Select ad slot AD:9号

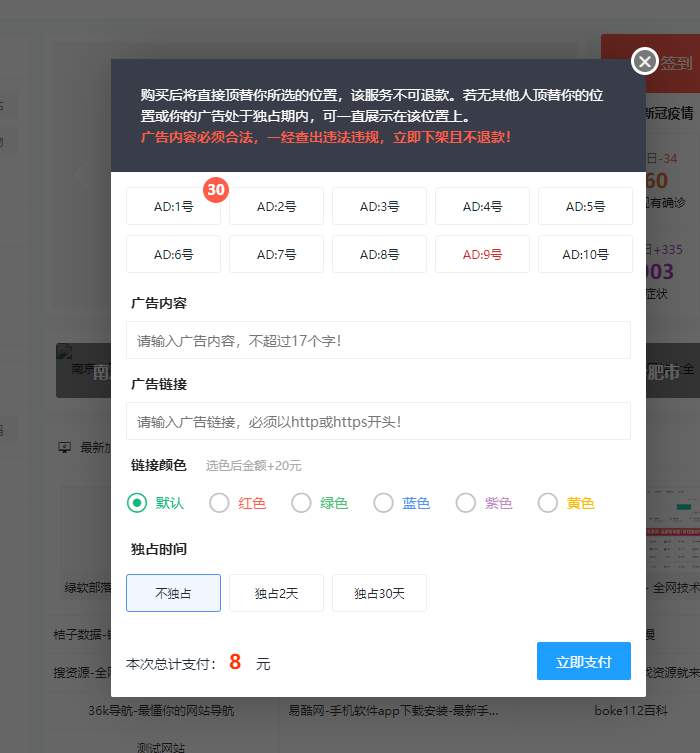[x=482, y=255]
